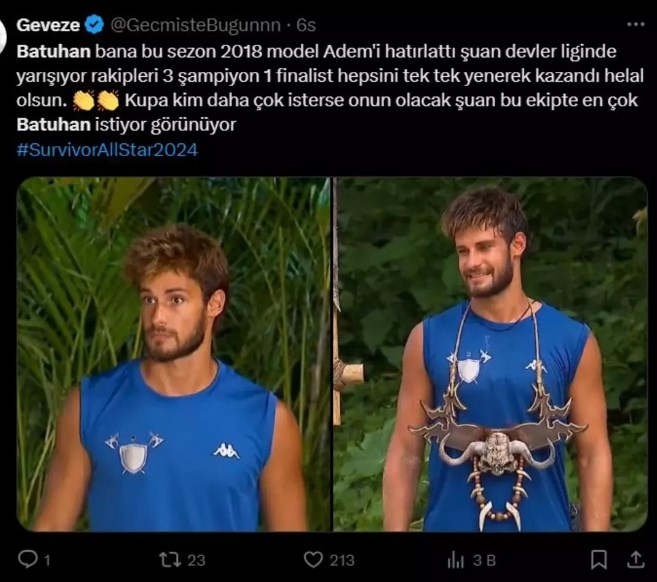The image size is (657, 582).
Task: Open the tweet via the 6s timestamp
Action: click(306, 25)
